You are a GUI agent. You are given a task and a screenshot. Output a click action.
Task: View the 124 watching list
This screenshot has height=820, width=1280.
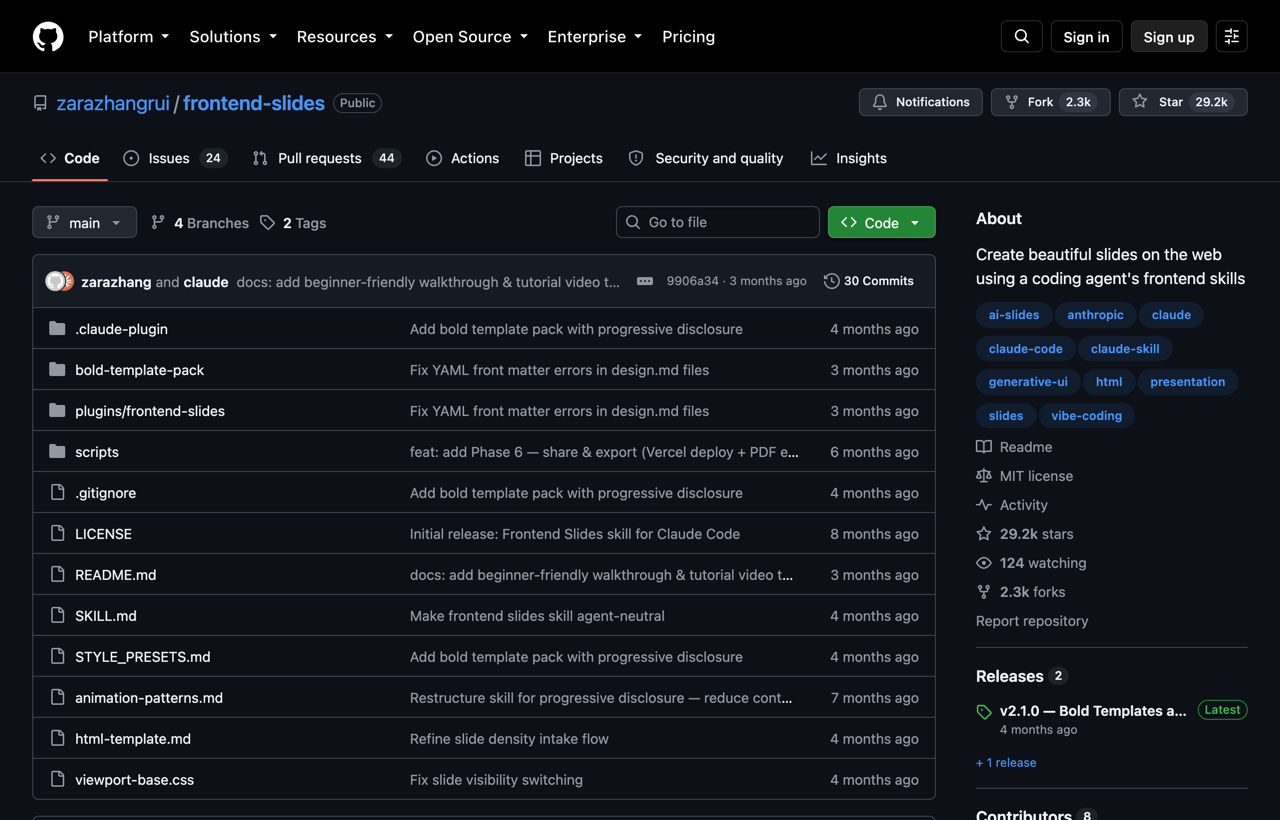[x=1031, y=563]
